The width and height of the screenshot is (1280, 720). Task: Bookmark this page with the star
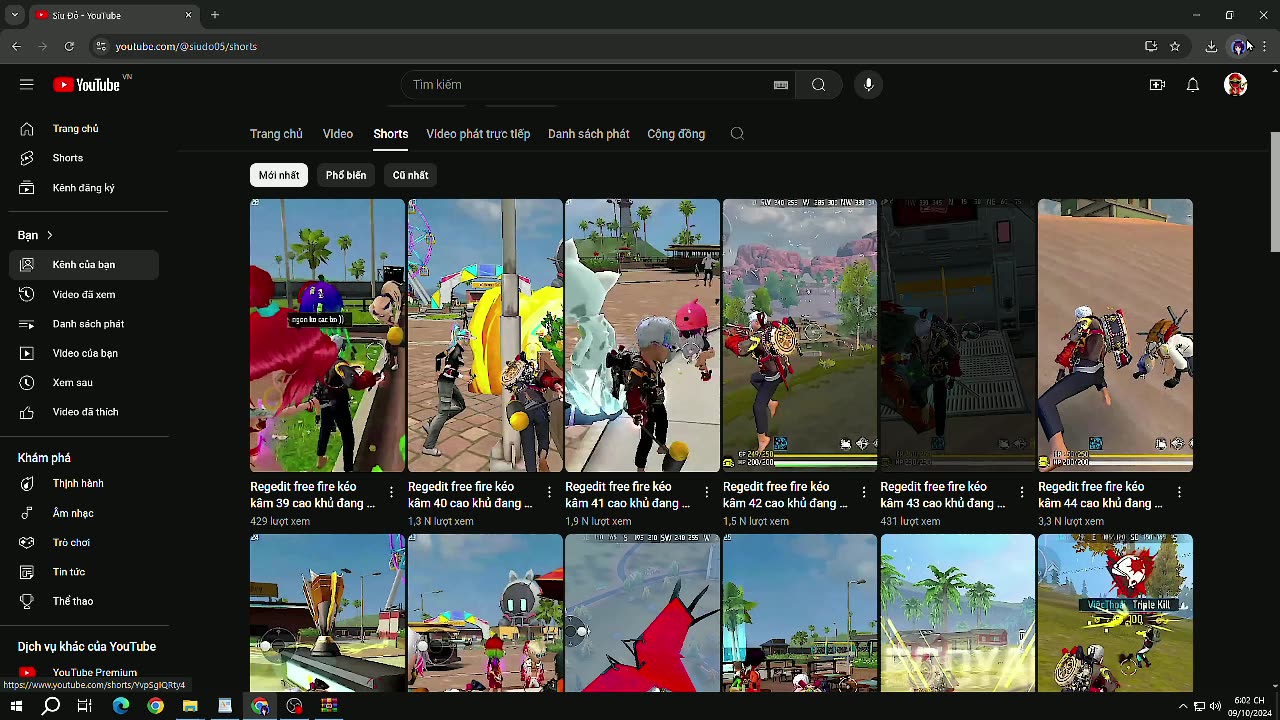(x=1175, y=46)
